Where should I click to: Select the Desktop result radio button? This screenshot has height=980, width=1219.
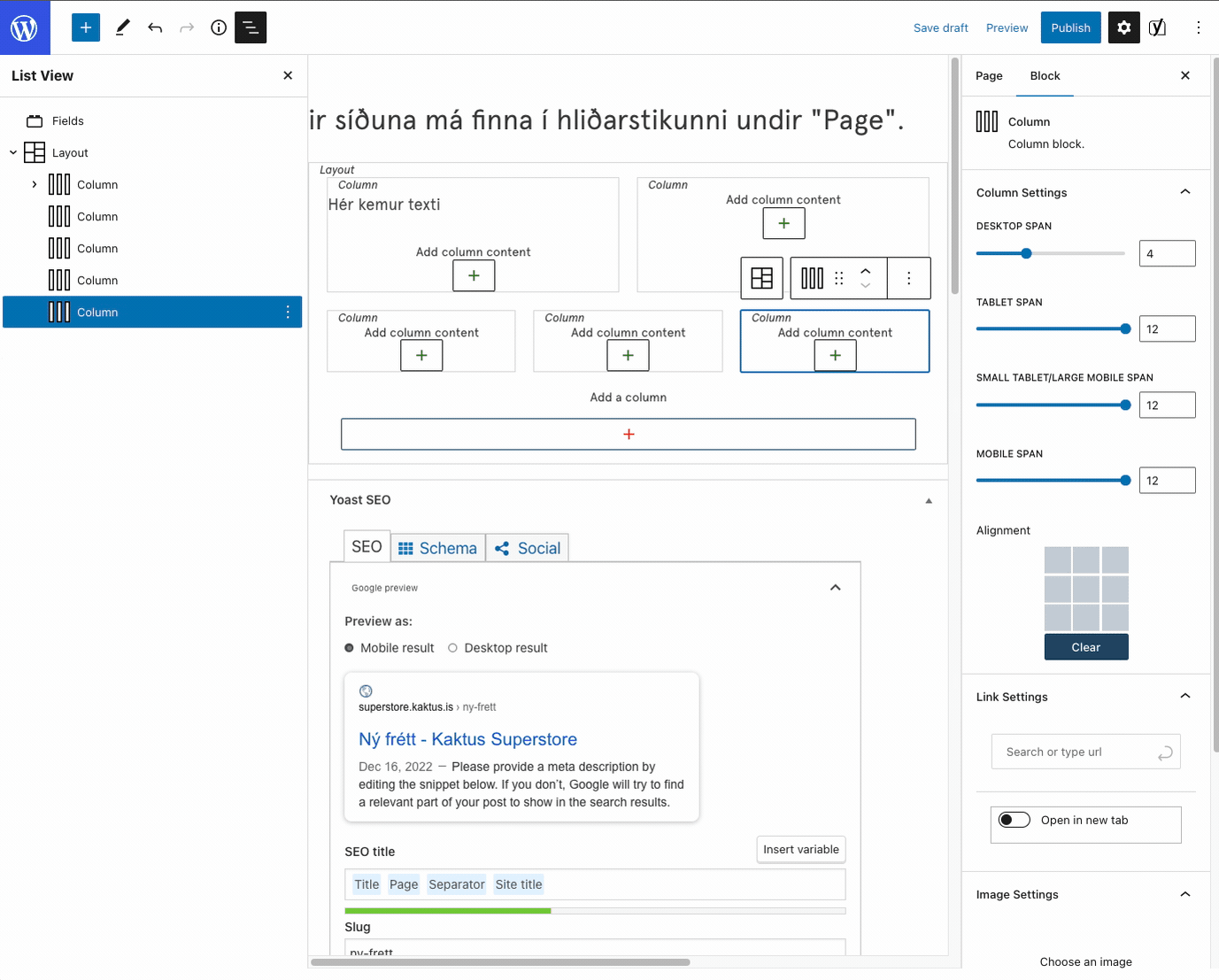pyautogui.click(x=452, y=648)
